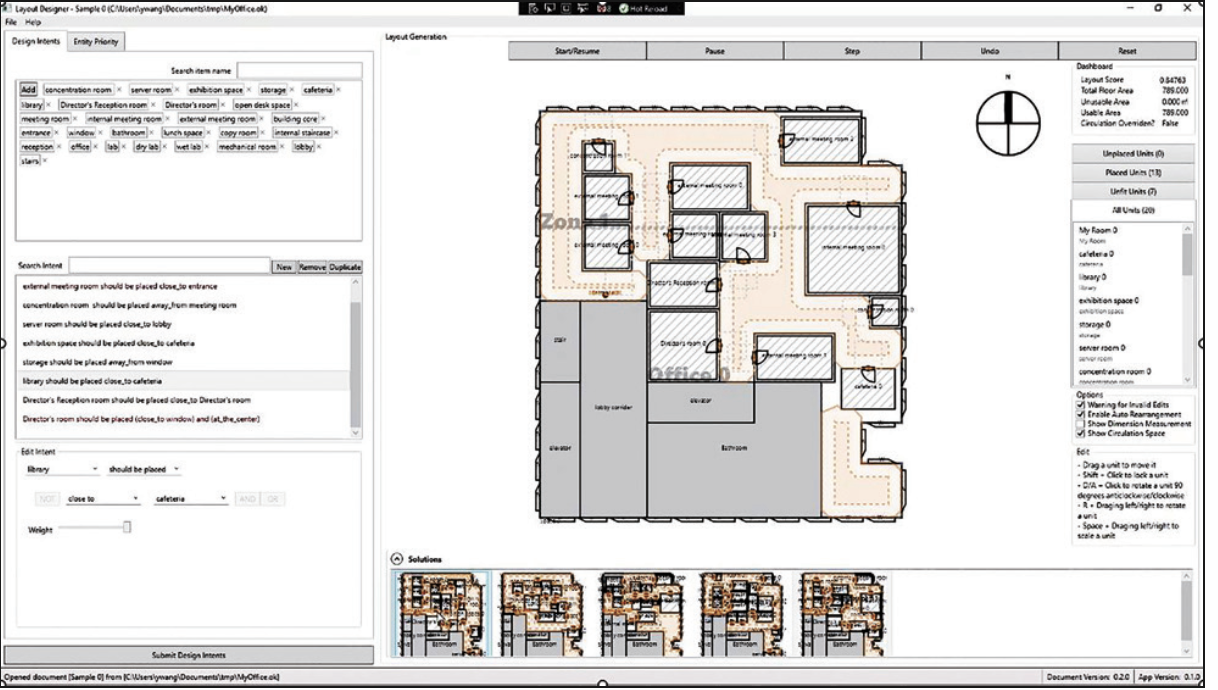The image size is (1218, 690).
Task: Remove the 'internal staircase' tag via its x
Action: tap(337, 132)
